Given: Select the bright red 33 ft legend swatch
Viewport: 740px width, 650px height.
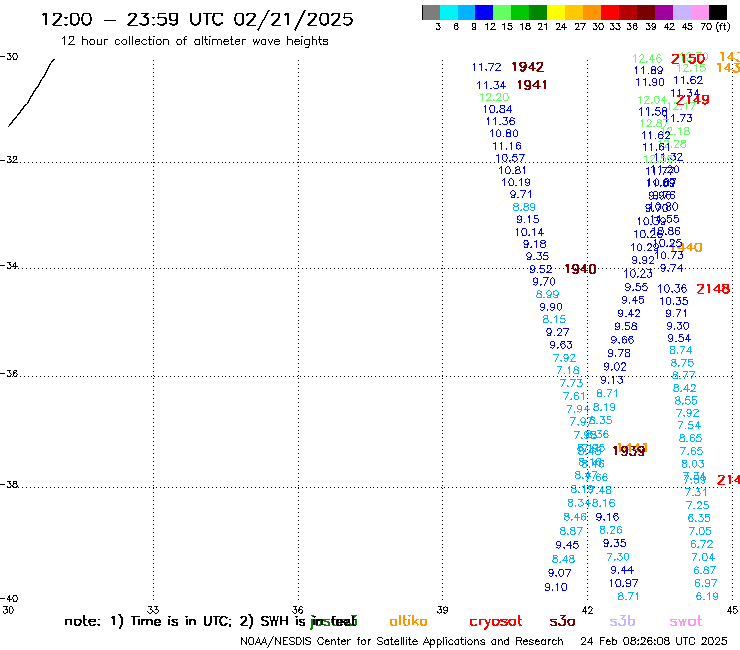Looking at the screenshot, I should (610, 13).
